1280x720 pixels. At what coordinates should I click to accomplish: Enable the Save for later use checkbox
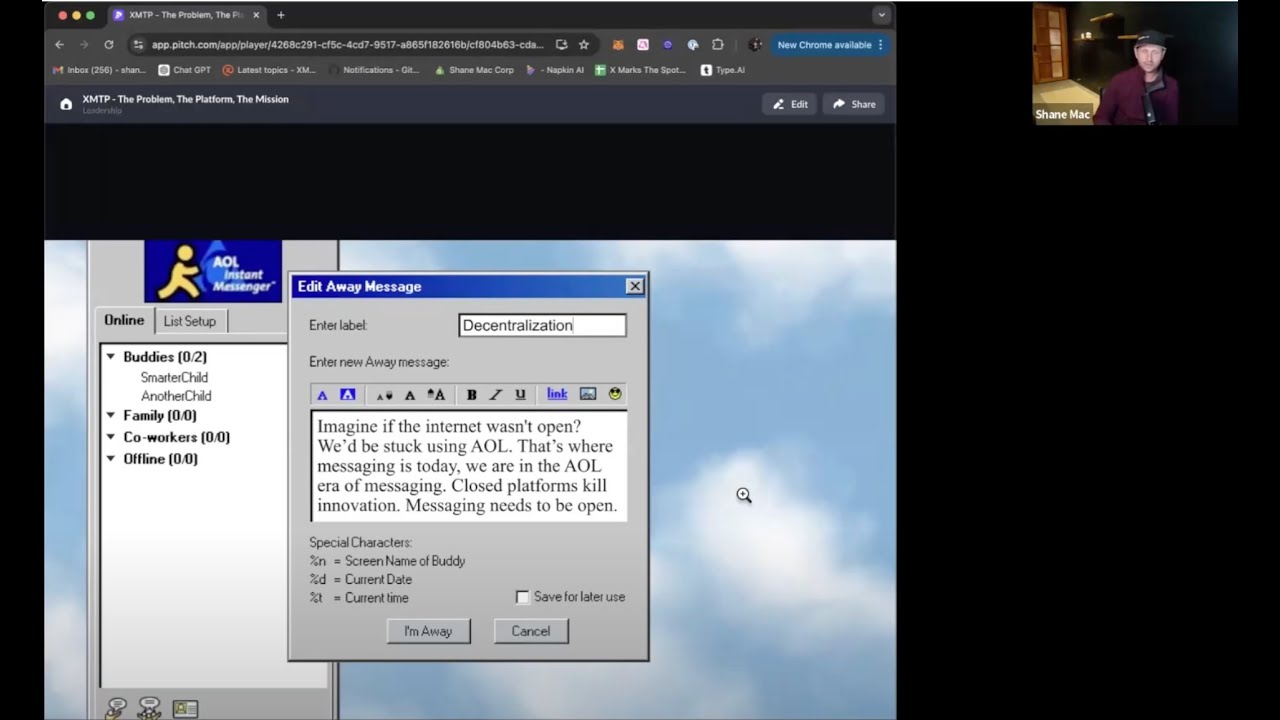[522, 597]
